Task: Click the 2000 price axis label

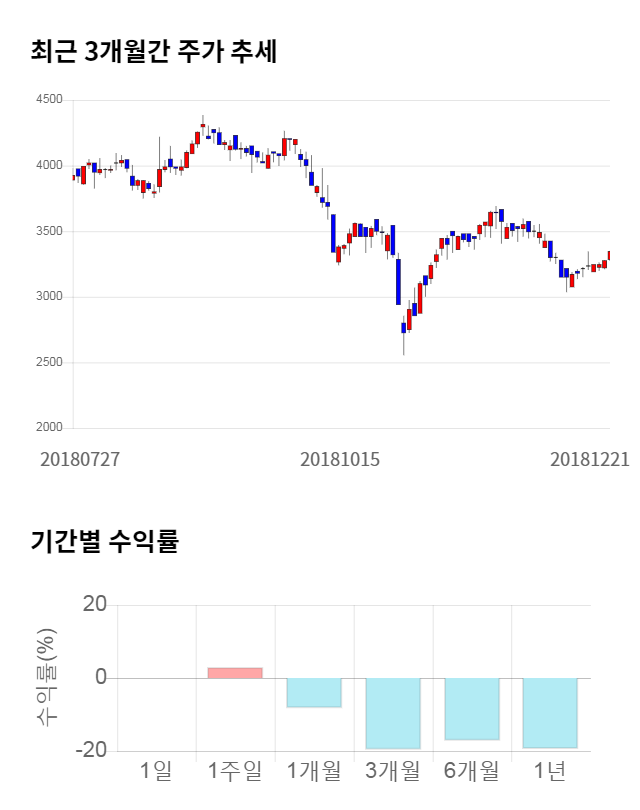Action: [x=48, y=428]
